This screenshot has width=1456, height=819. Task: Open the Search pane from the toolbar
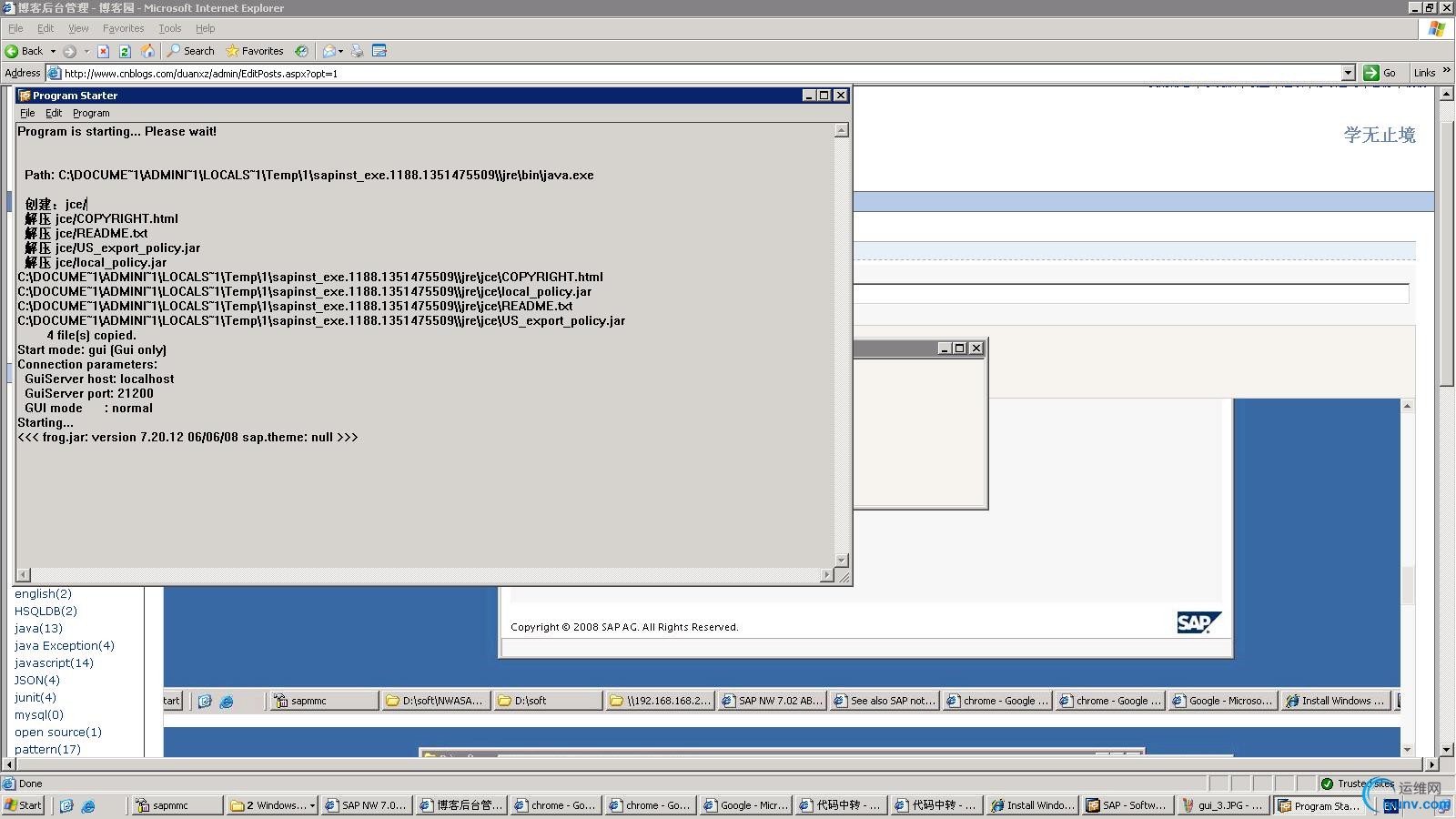(190, 51)
